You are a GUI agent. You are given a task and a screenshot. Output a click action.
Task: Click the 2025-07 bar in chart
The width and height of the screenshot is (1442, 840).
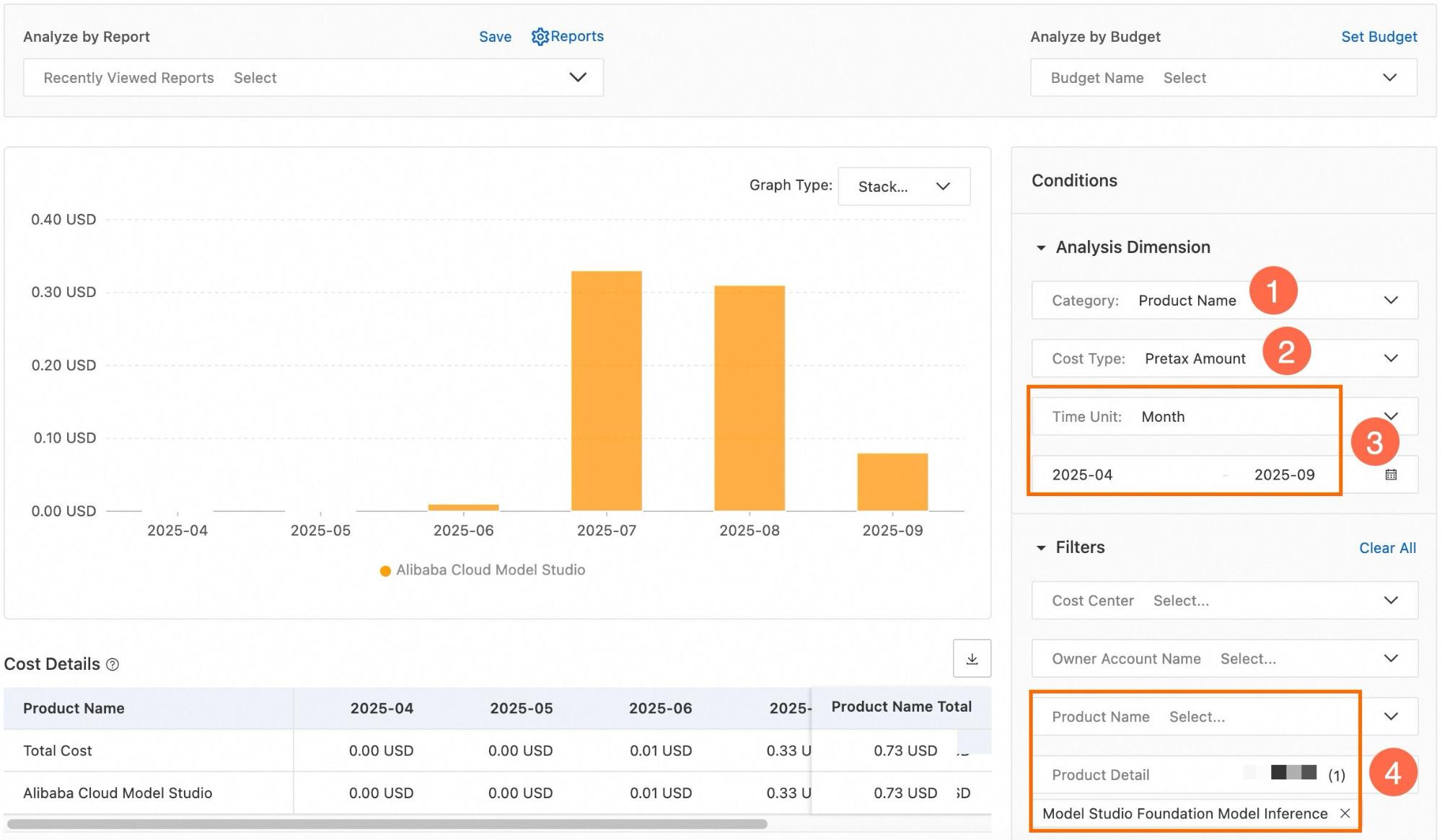tap(606, 390)
